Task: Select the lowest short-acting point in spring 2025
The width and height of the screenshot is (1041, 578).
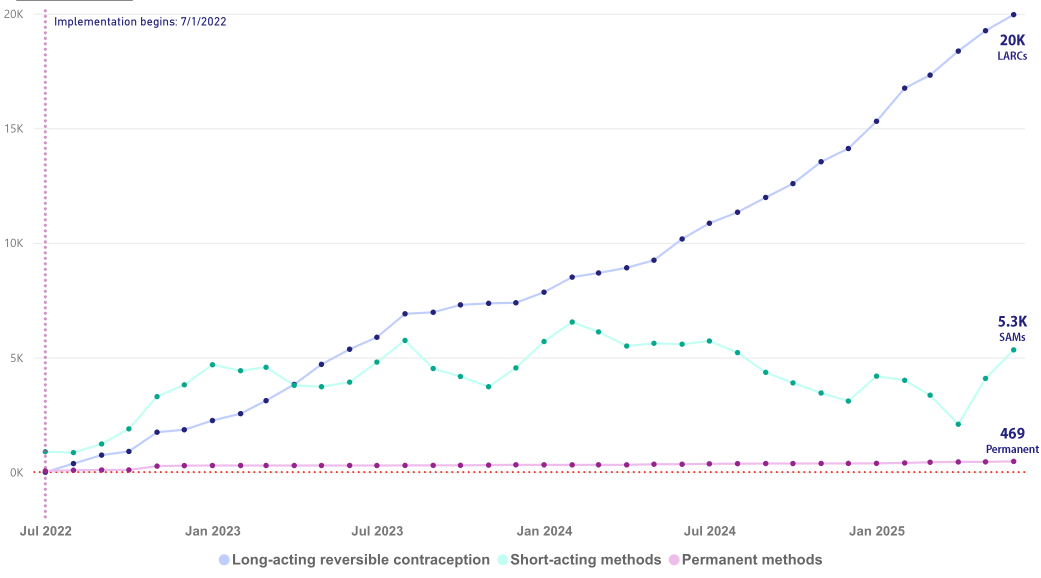Action: 958,424
